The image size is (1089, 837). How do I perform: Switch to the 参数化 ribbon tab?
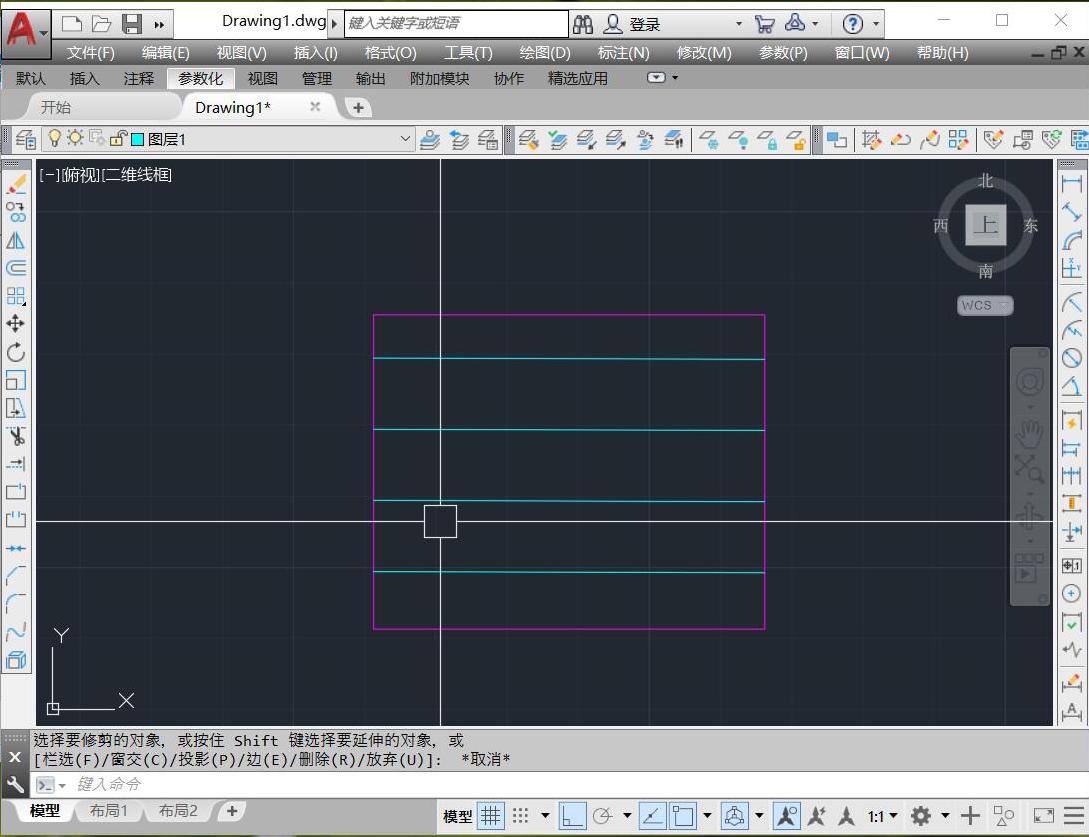tap(200, 78)
